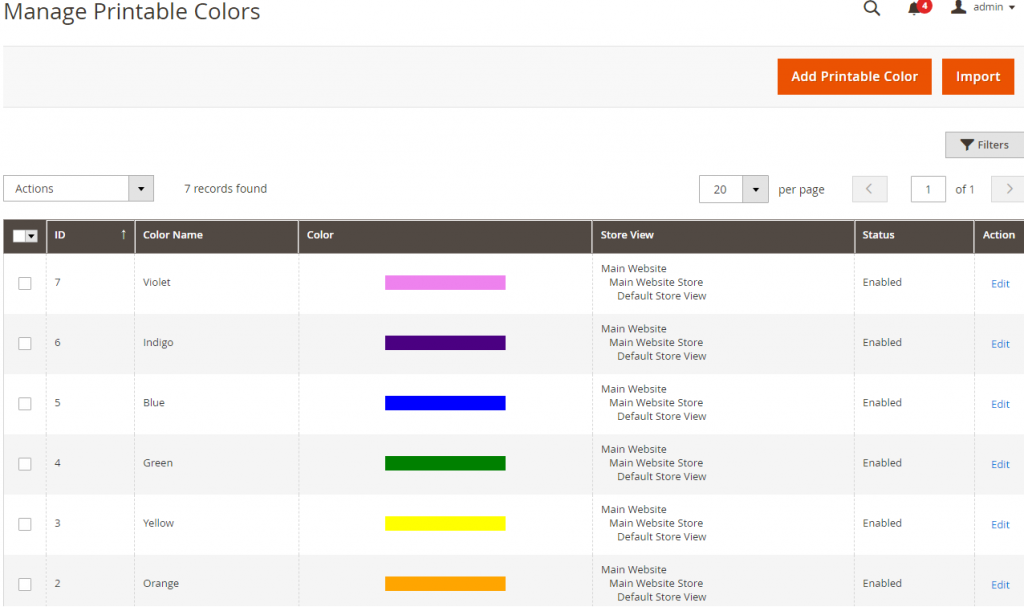Expand the mass-select dropdown arrow in header
This screenshot has width=1024, height=607.
[32, 236]
